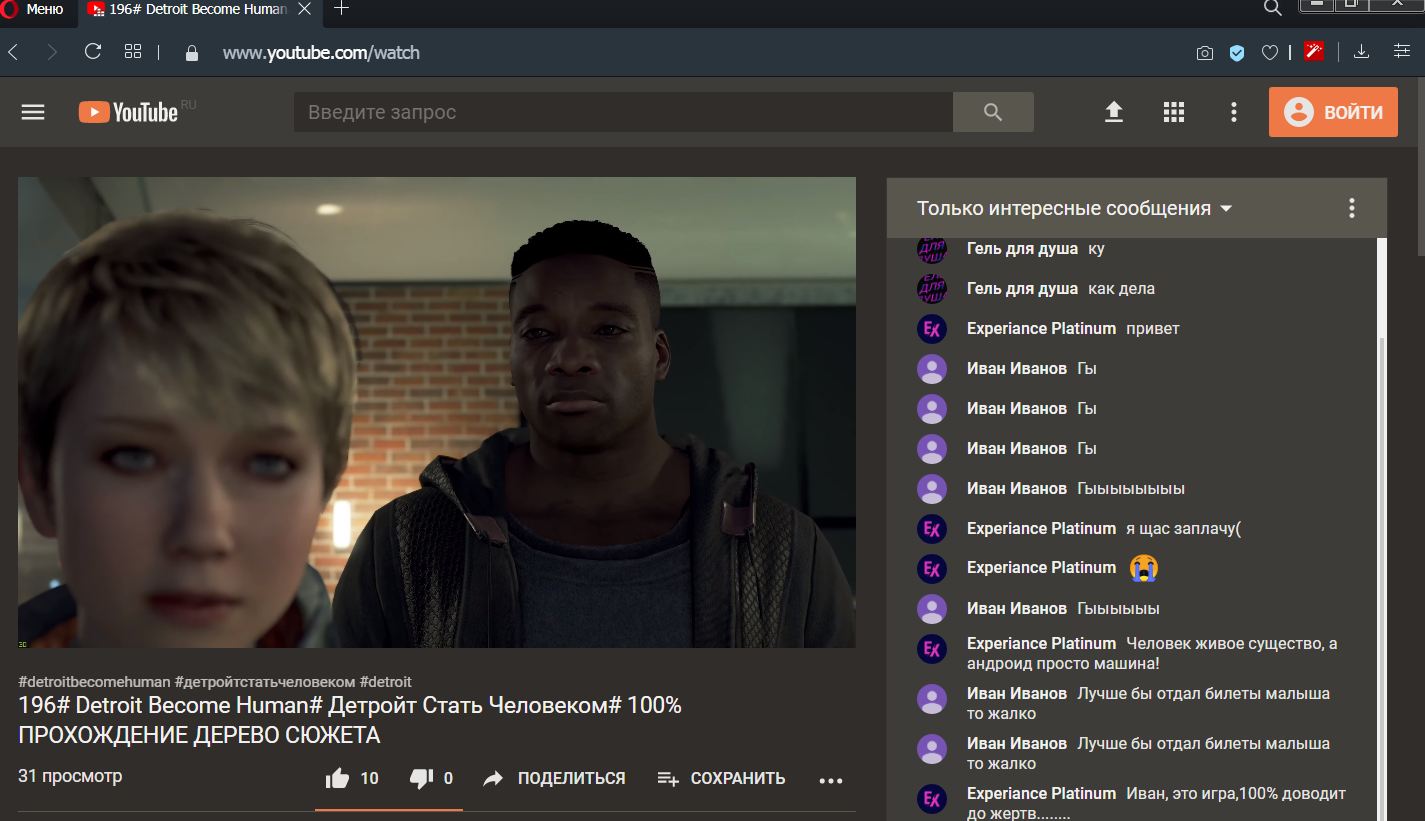Click the YouTube logo

tap(129, 112)
